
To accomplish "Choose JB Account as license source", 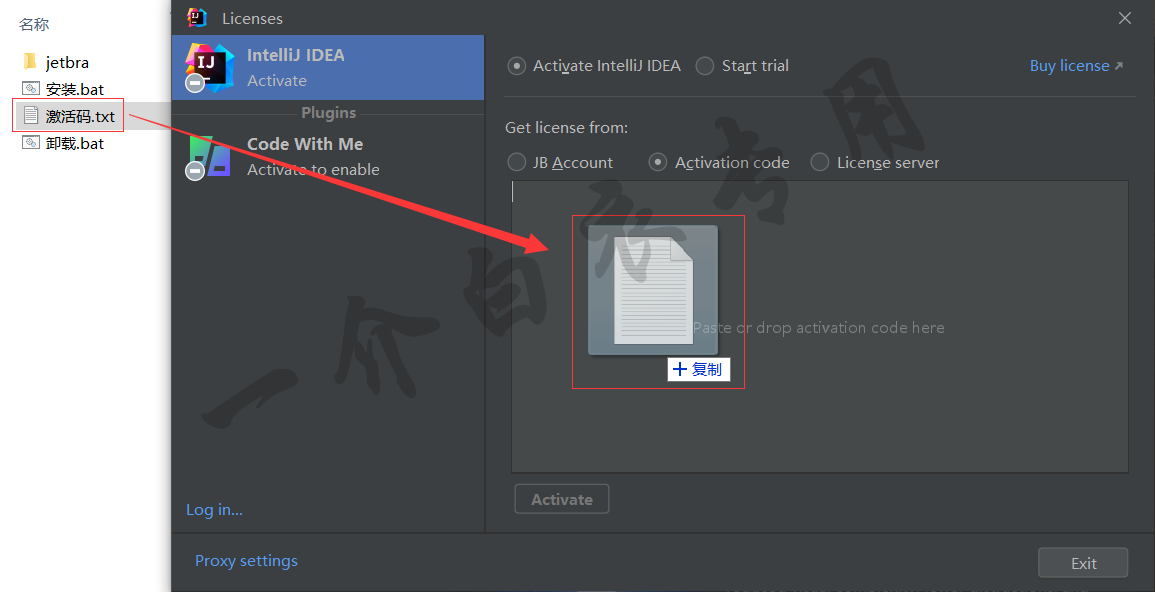I will (517, 162).
